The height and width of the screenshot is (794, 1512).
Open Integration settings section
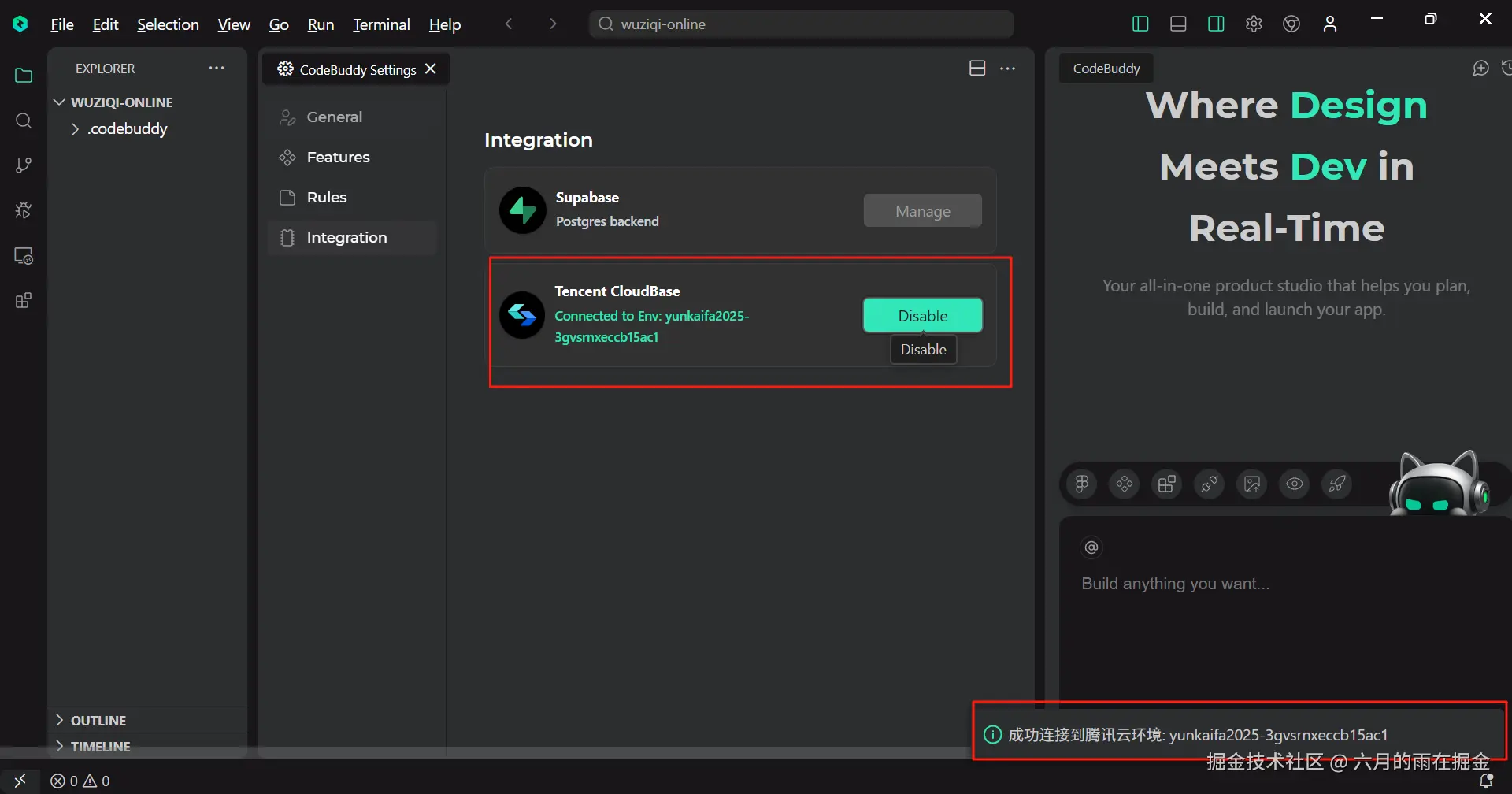tap(352, 238)
